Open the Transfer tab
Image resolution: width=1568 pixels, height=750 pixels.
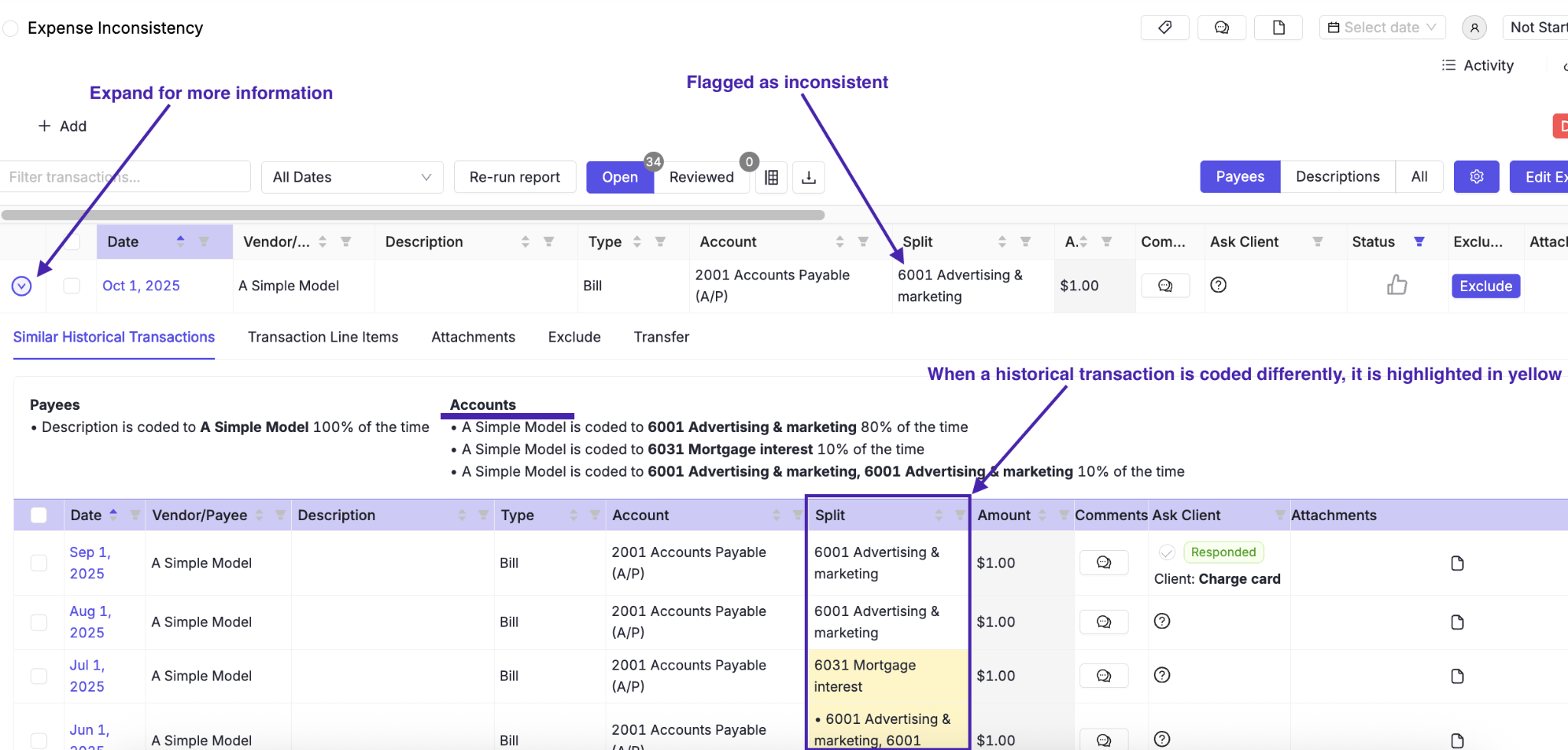[661, 337]
